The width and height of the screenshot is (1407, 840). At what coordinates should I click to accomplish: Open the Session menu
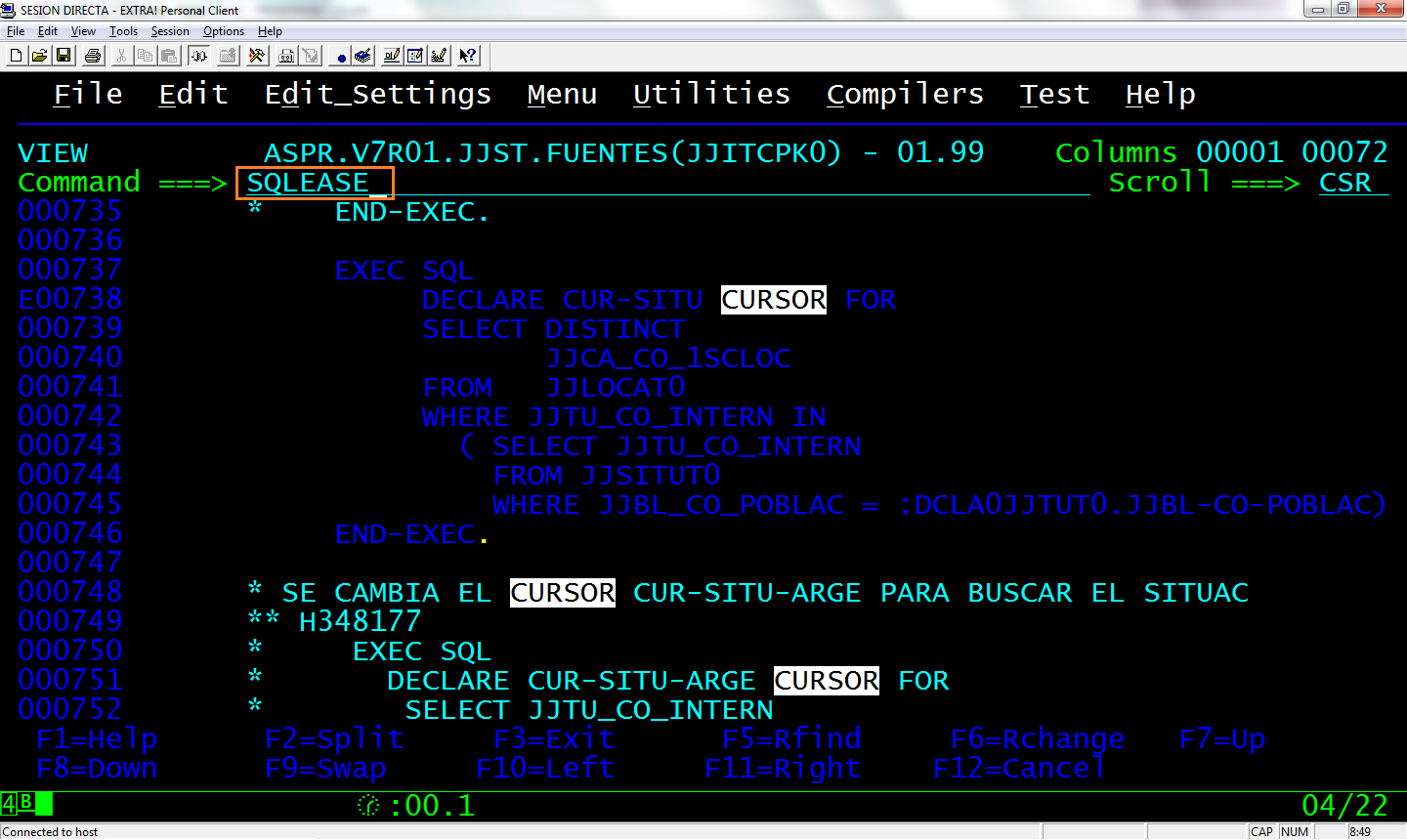pos(169,30)
